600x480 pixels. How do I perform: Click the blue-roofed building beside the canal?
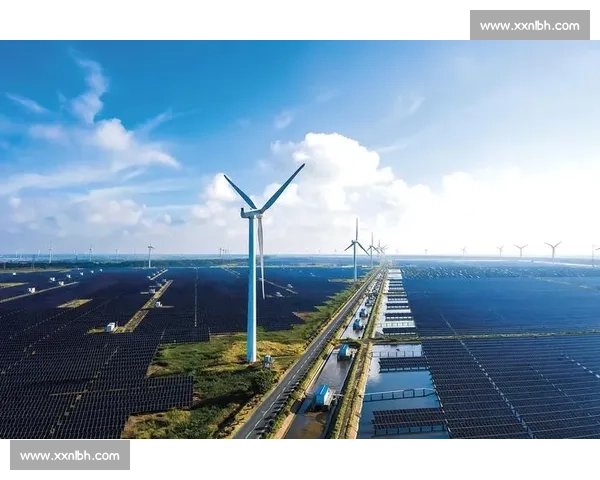[325, 396]
